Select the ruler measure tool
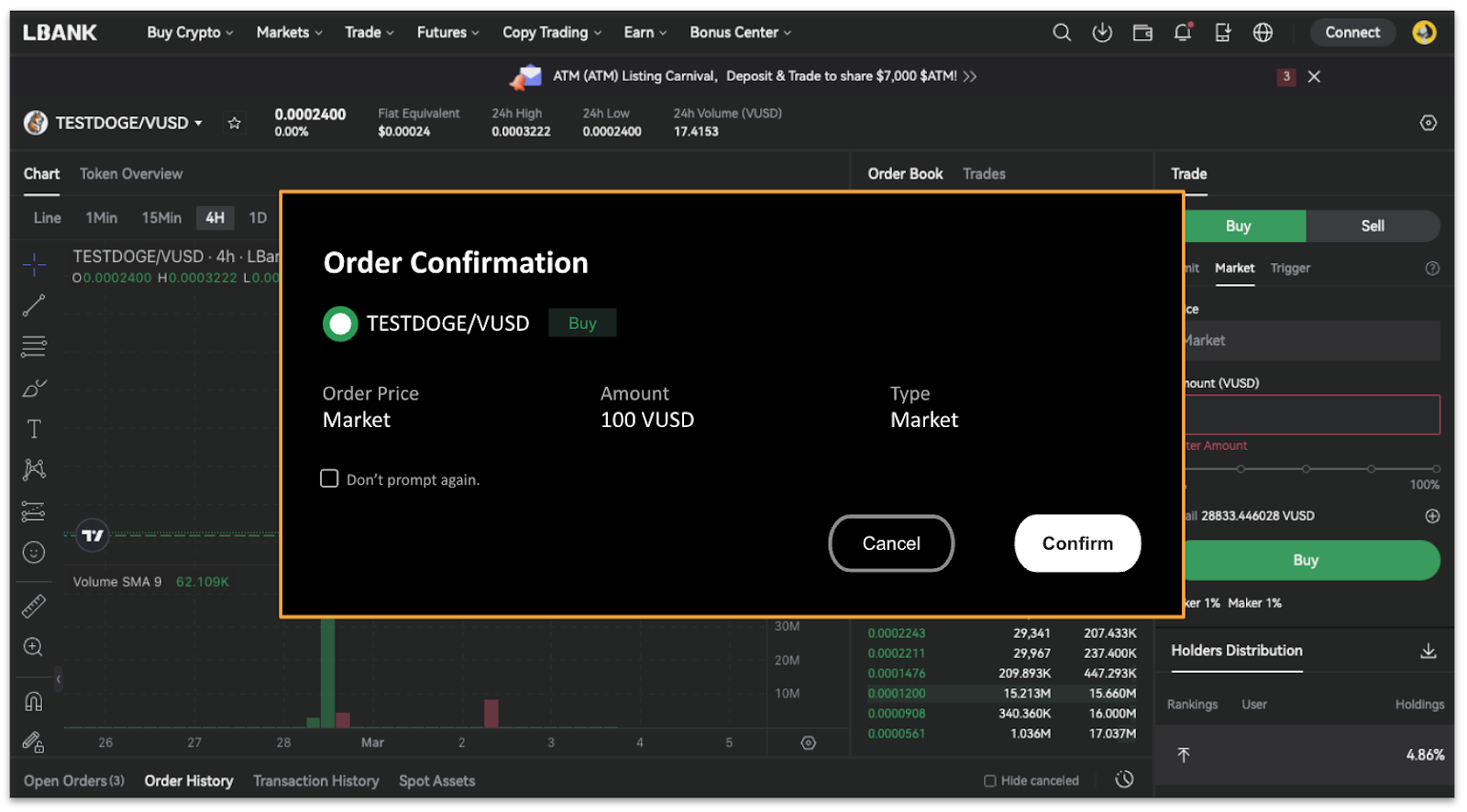 (x=34, y=606)
